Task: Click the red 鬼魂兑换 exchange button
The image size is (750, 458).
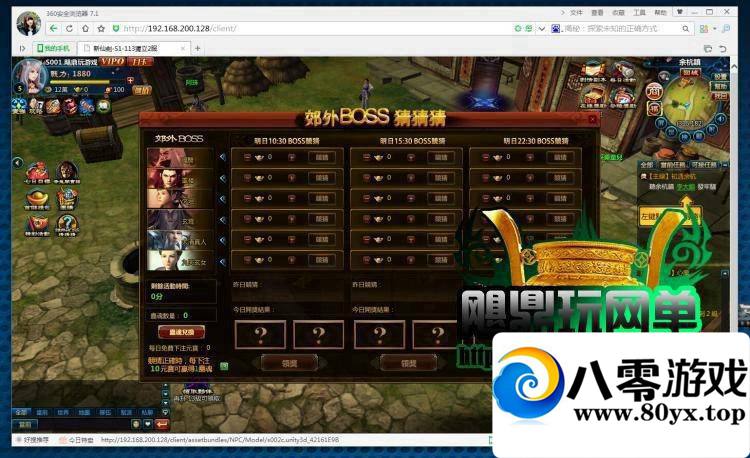Action: [181, 332]
